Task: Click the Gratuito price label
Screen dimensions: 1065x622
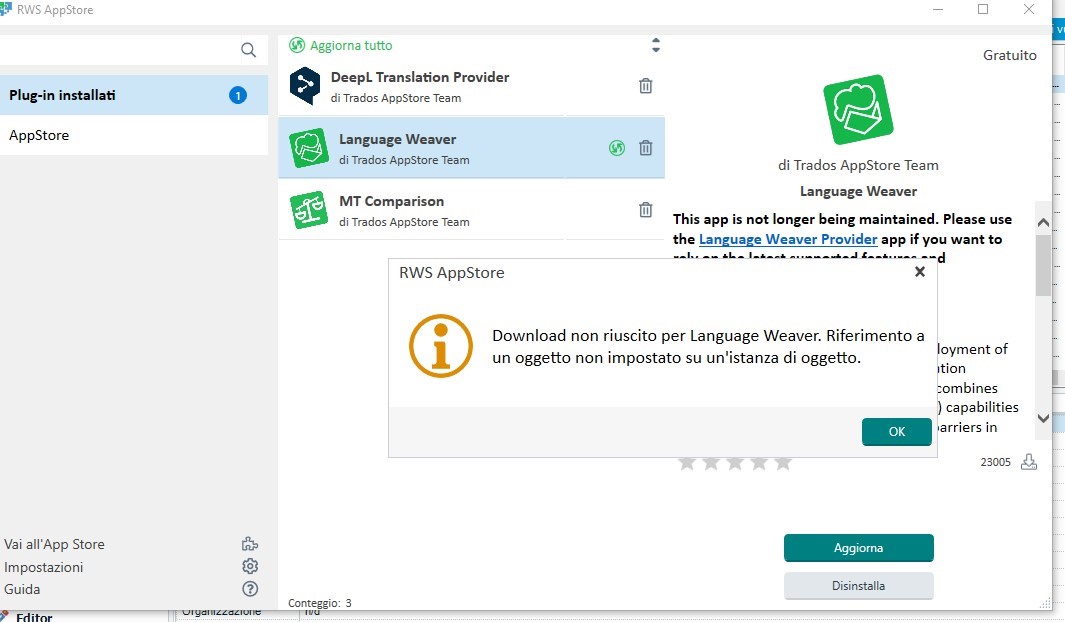Action: click(x=1009, y=55)
